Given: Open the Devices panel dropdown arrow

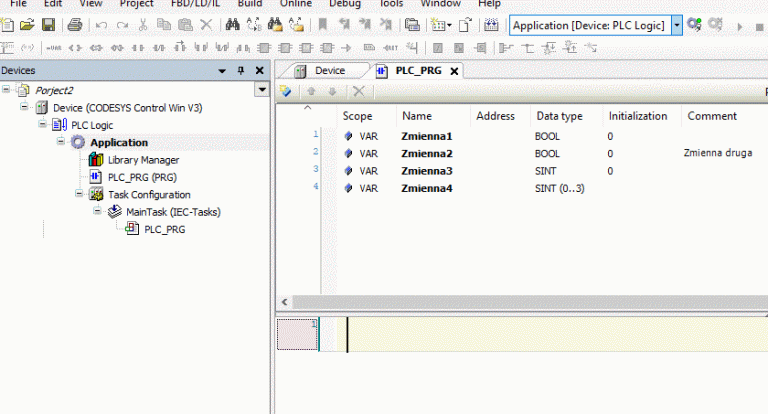Looking at the screenshot, I should tap(221, 70).
